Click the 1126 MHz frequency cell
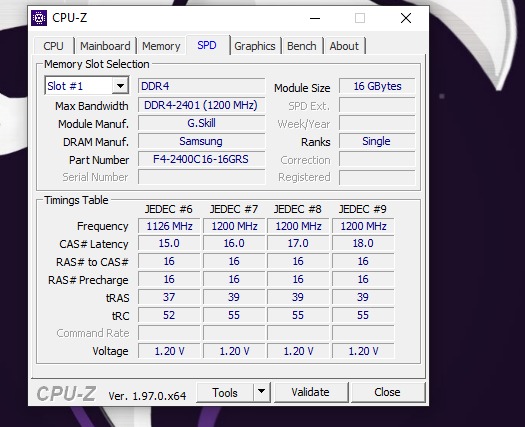The image size is (525, 427). click(169, 226)
